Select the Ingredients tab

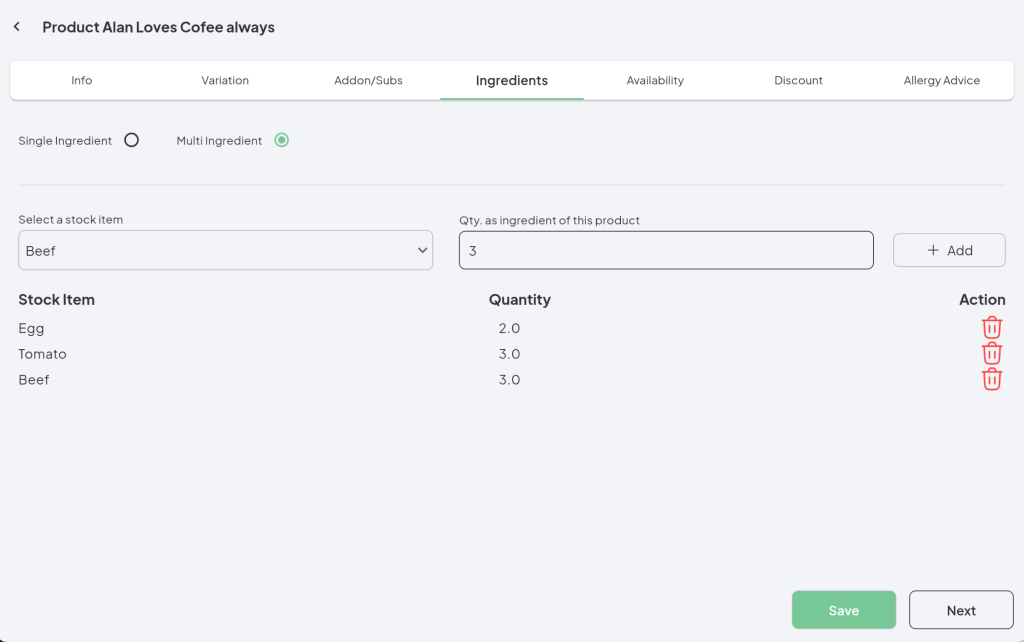click(512, 80)
